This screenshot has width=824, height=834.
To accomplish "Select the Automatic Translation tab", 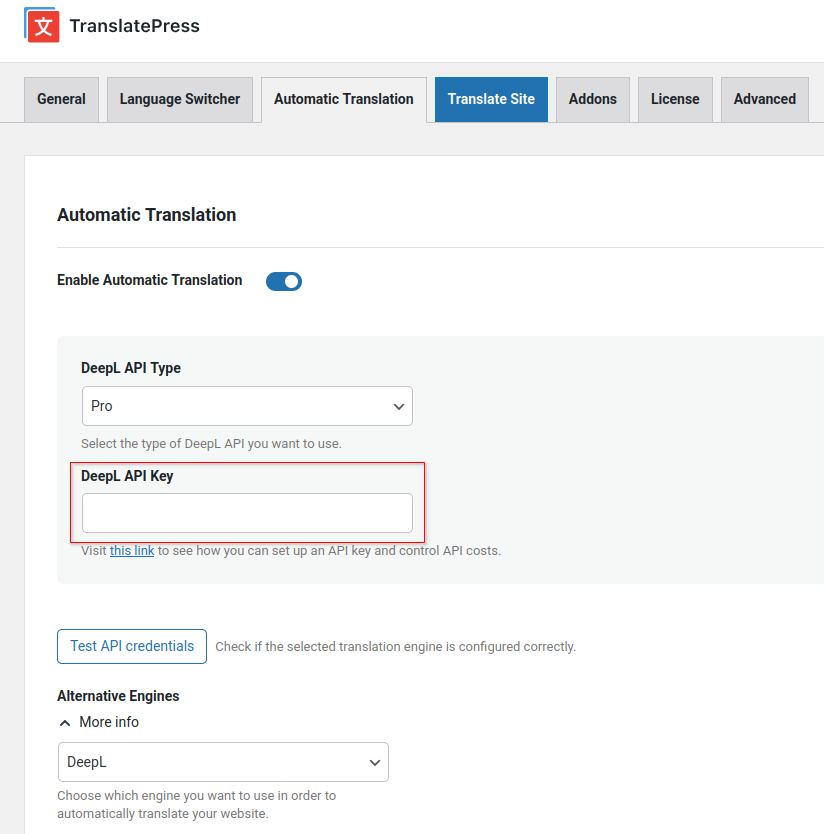I will (343, 99).
